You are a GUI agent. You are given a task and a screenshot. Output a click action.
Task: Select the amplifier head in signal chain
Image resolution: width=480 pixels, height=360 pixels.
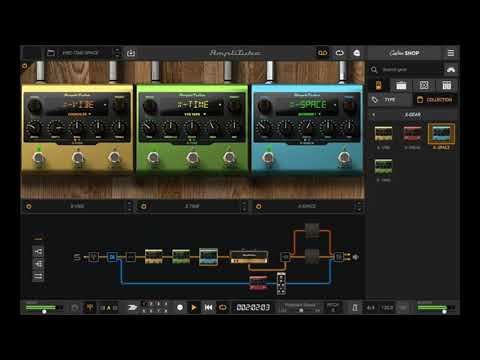[x=249, y=257]
